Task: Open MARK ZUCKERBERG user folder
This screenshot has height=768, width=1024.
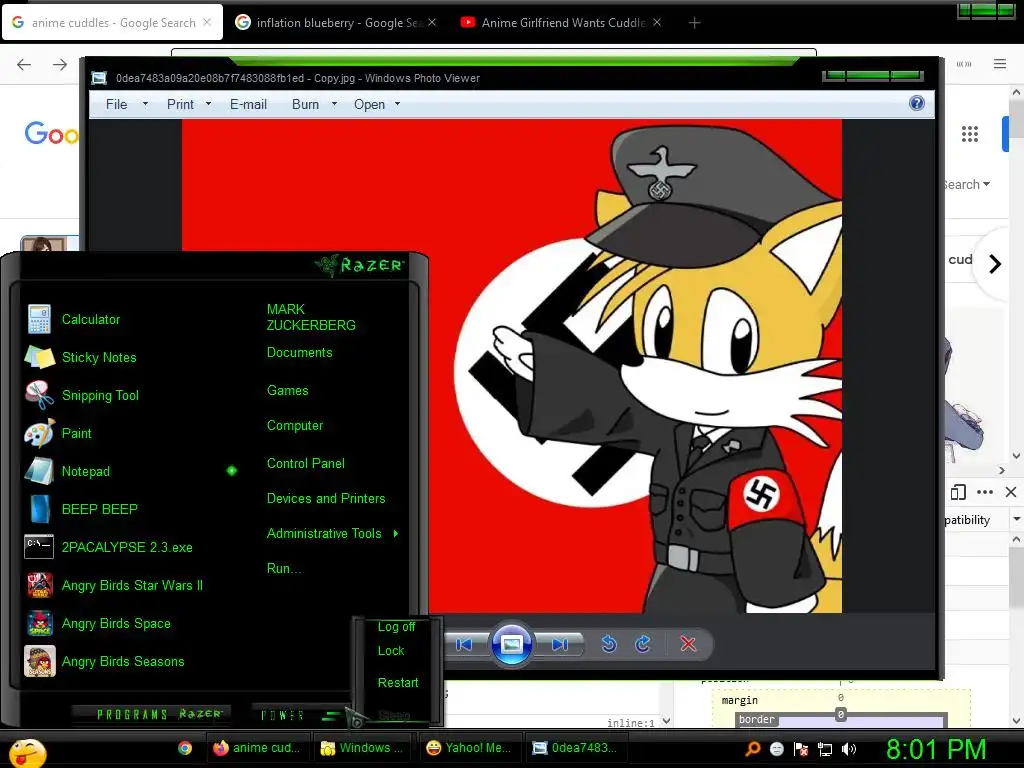Action: point(311,317)
